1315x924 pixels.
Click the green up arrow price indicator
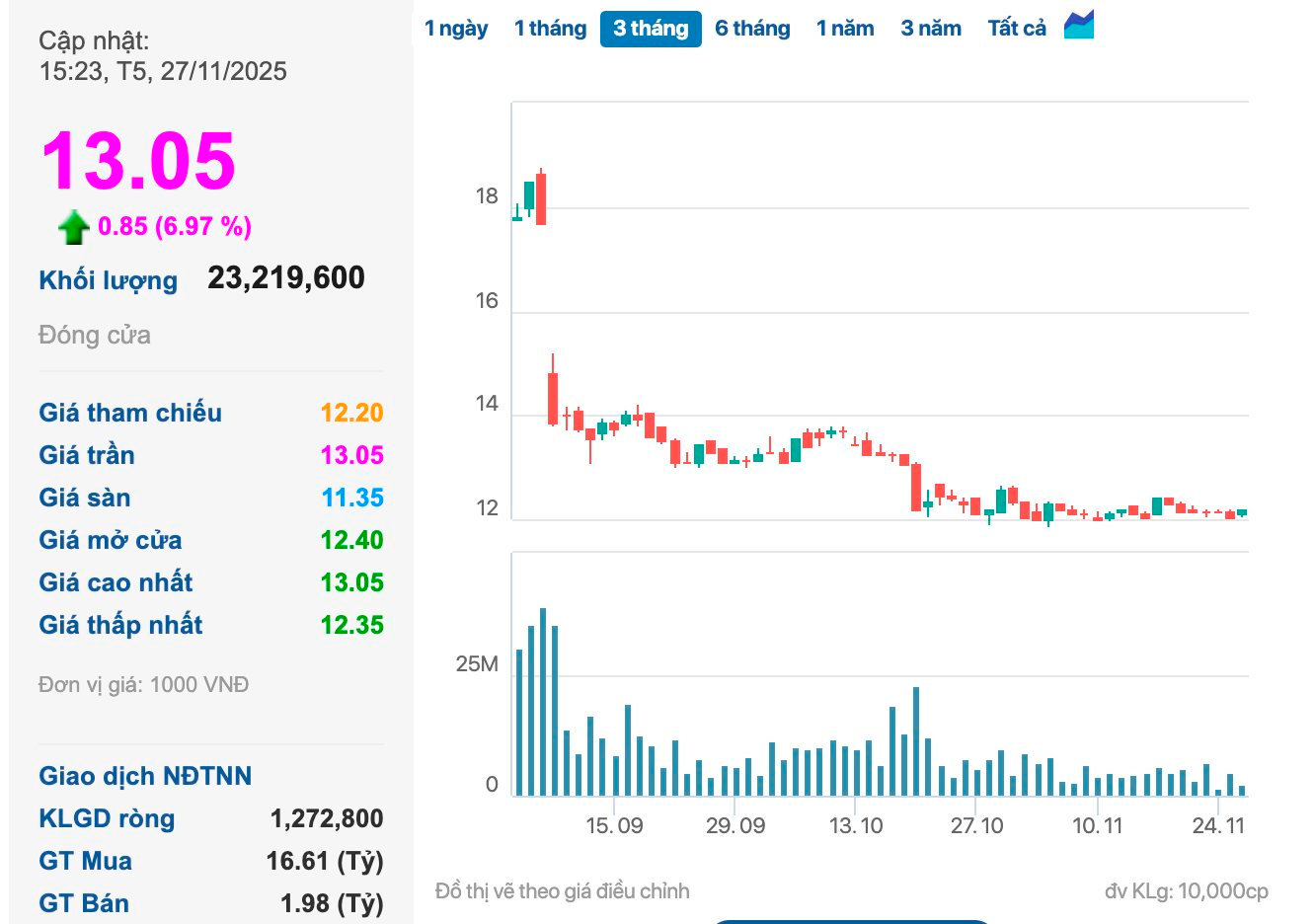point(74,227)
